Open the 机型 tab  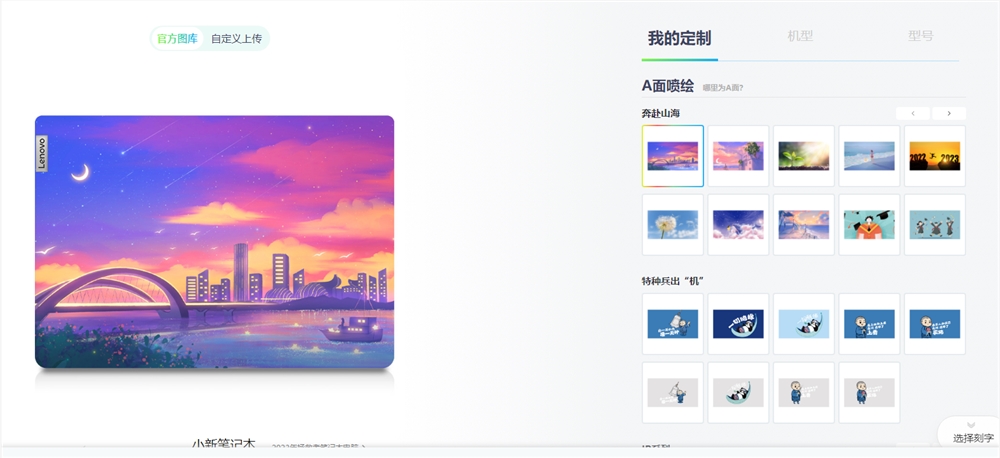pos(800,36)
